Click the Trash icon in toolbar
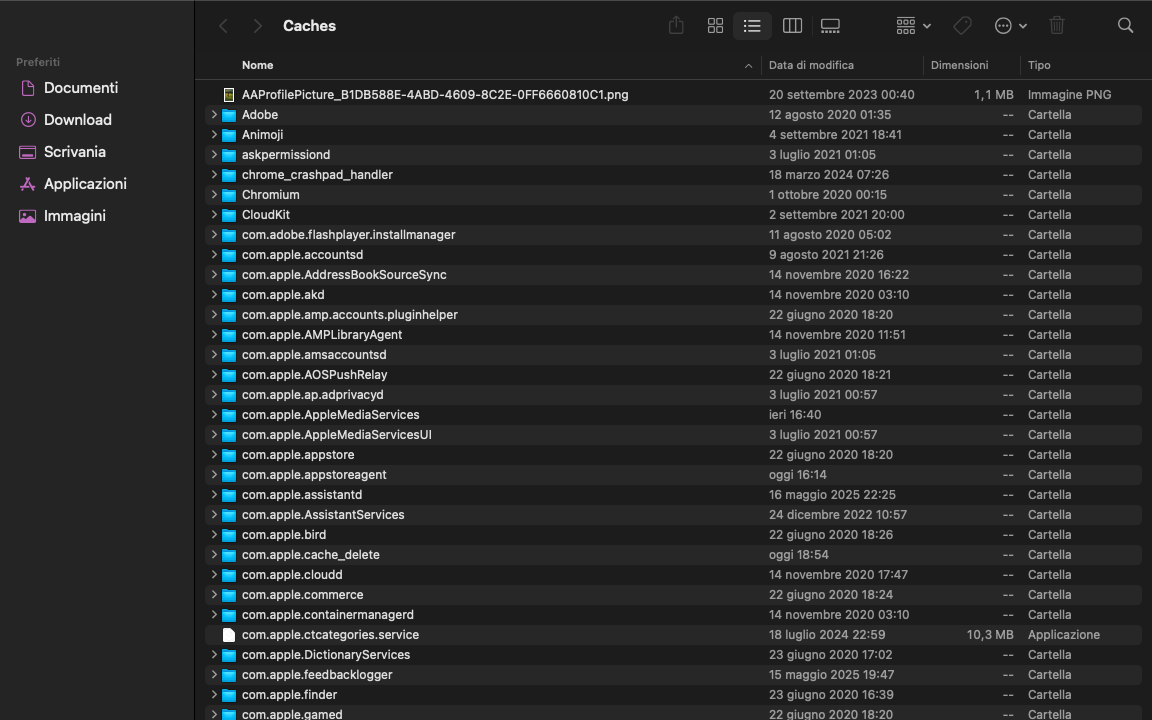This screenshot has width=1152, height=720. click(1057, 25)
